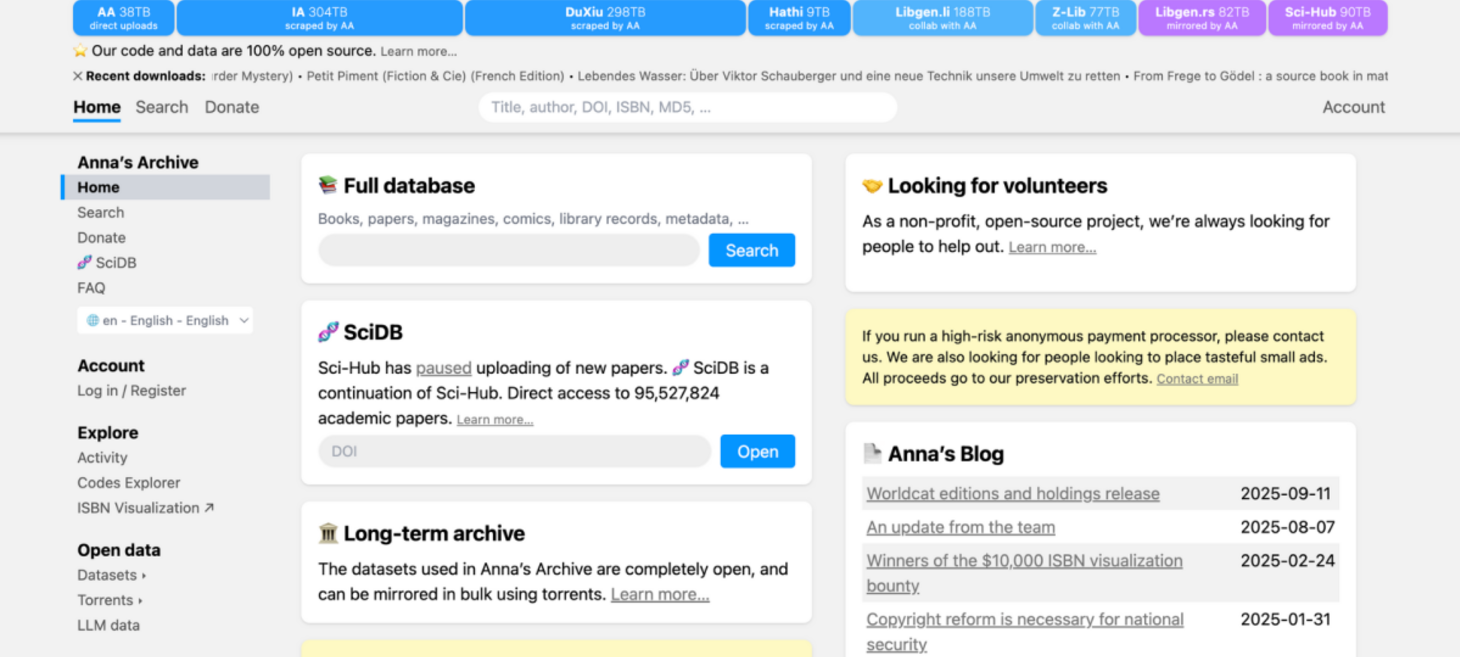
Task: Click the IA 304TB dataset badge
Action: coord(319,18)
